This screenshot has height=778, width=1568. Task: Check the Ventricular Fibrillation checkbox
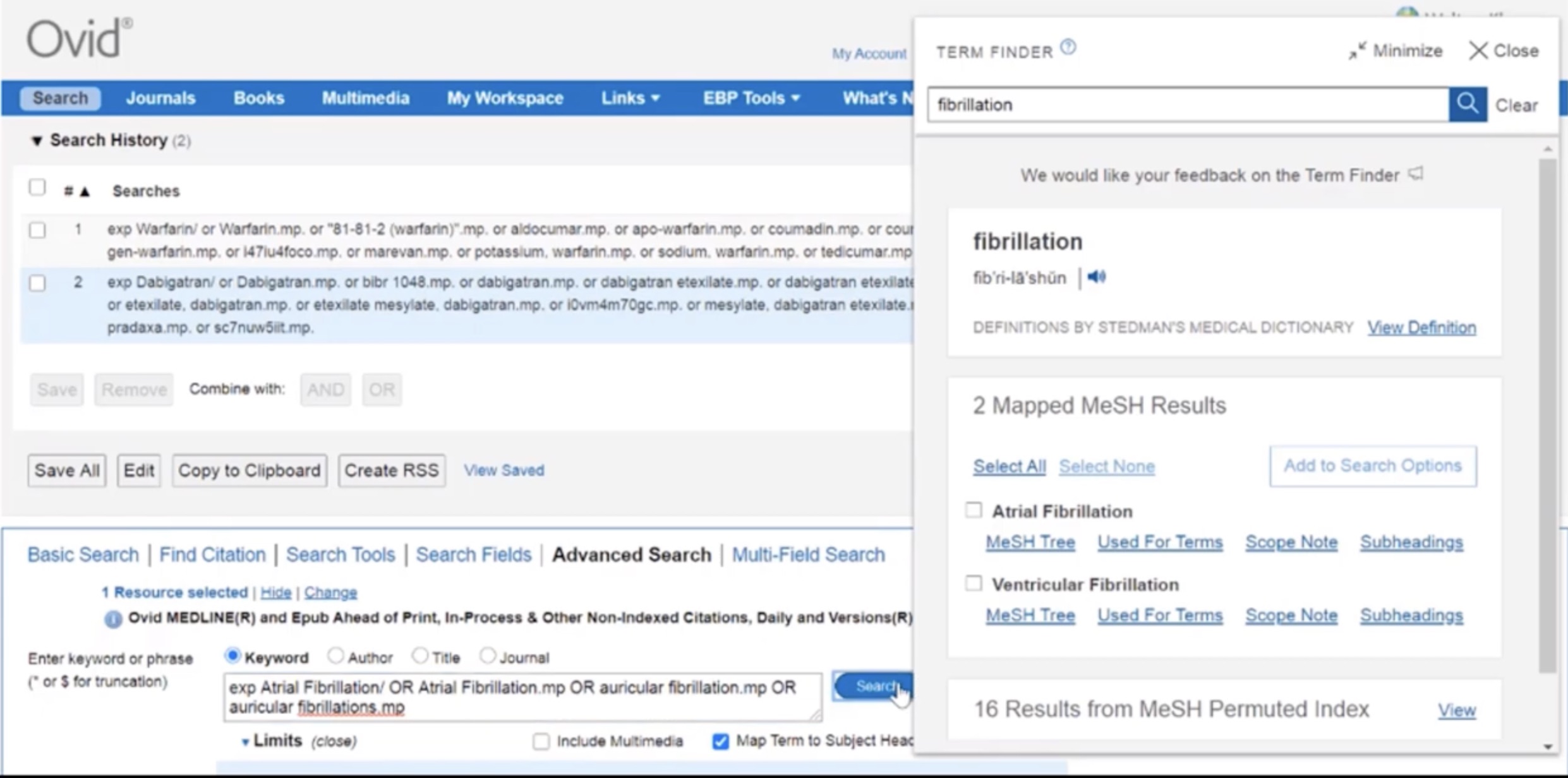pos(974,583)
